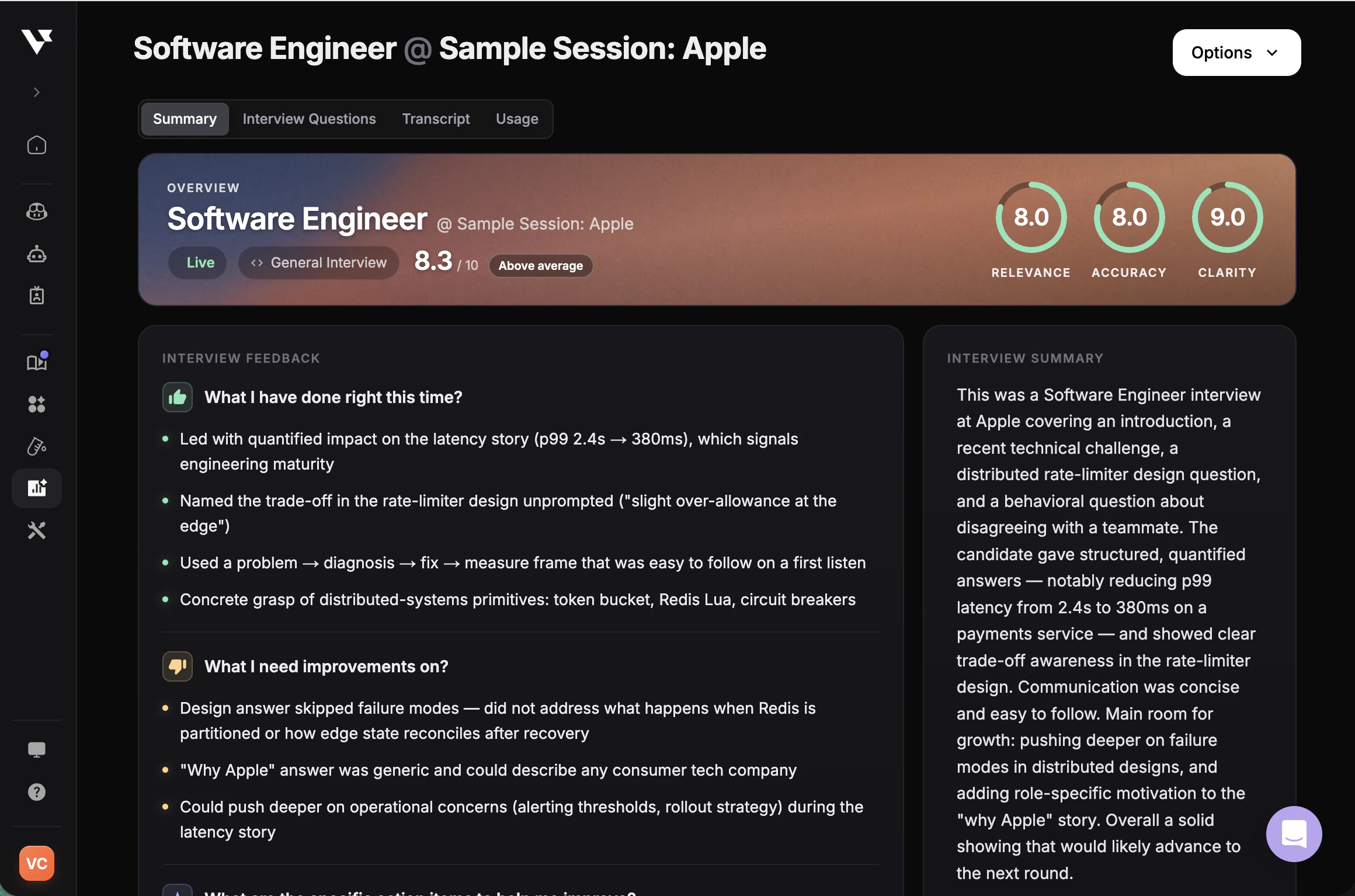The width and height of the screenshot is (1355, 896).
Task: Click the green thumbs-up feedback icon
Action: (x=178, y=397)
